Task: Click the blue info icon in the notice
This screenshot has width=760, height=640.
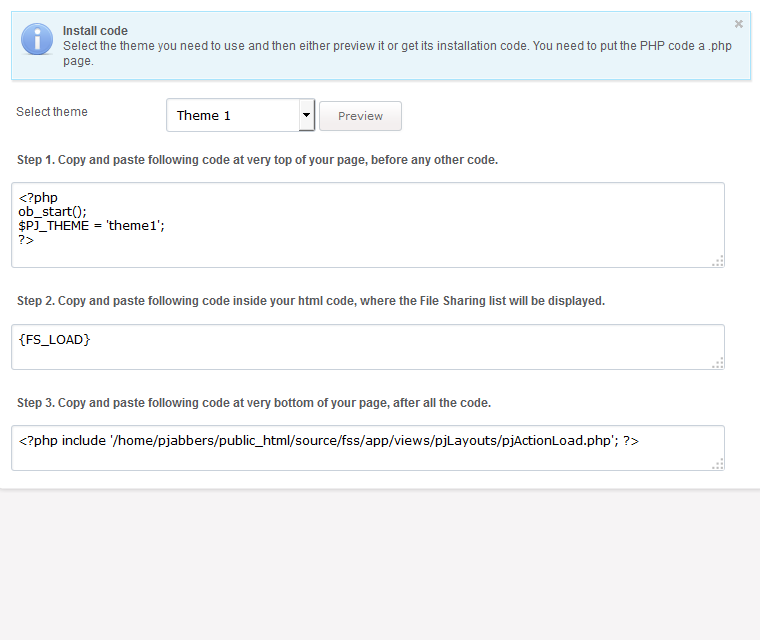Action: [x=37, y=39]
